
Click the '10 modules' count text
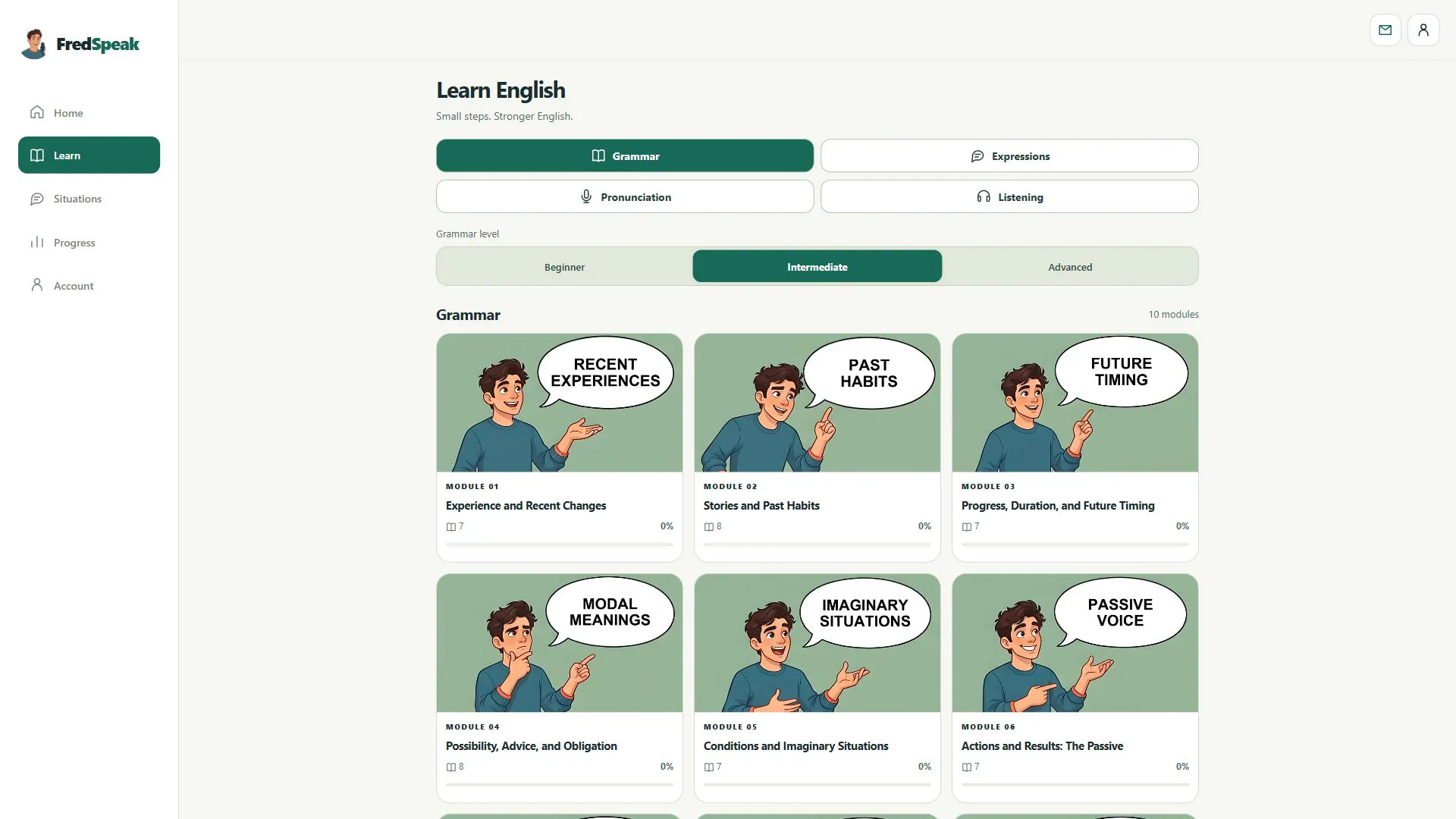coord(1173,314)
